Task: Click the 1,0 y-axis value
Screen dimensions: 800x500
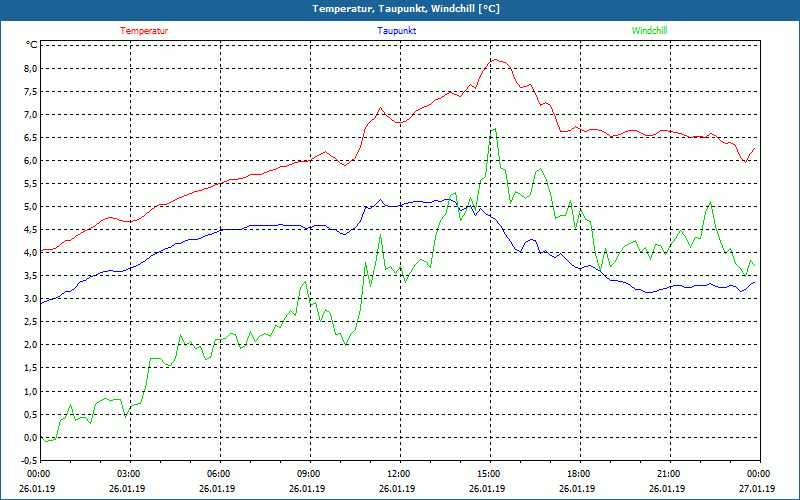Action: point(32,391)
